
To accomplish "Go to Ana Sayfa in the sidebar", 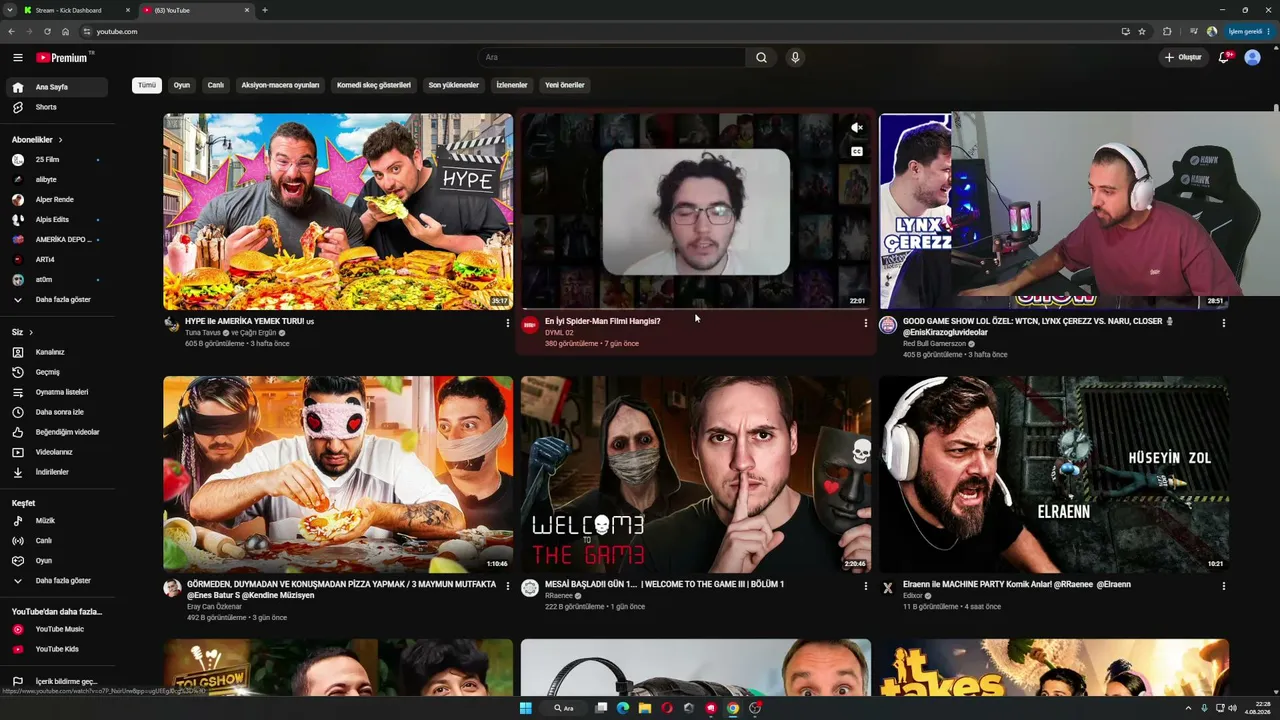I will point(58,87).
